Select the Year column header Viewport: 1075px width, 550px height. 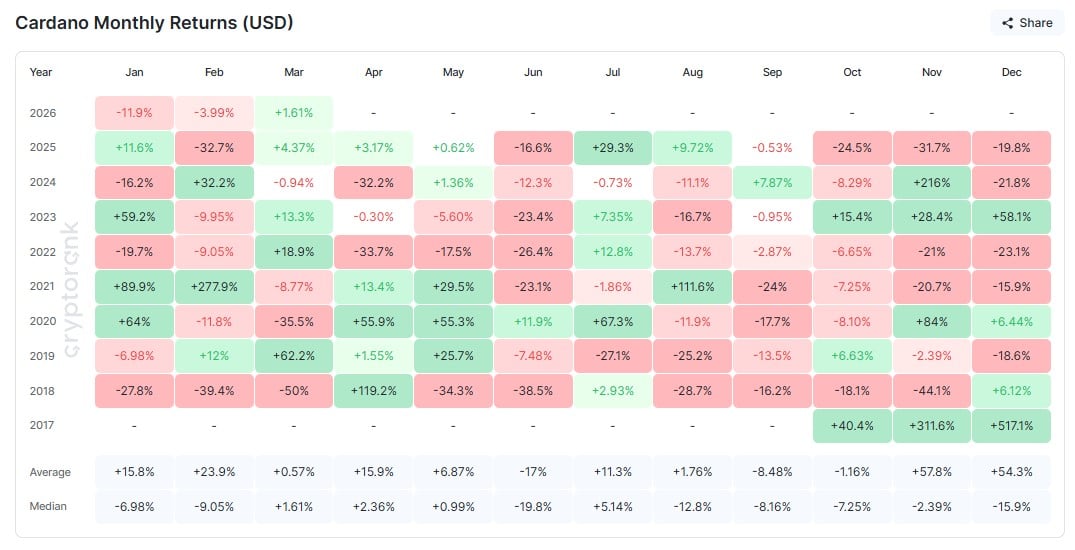click(x=41, y=73)
